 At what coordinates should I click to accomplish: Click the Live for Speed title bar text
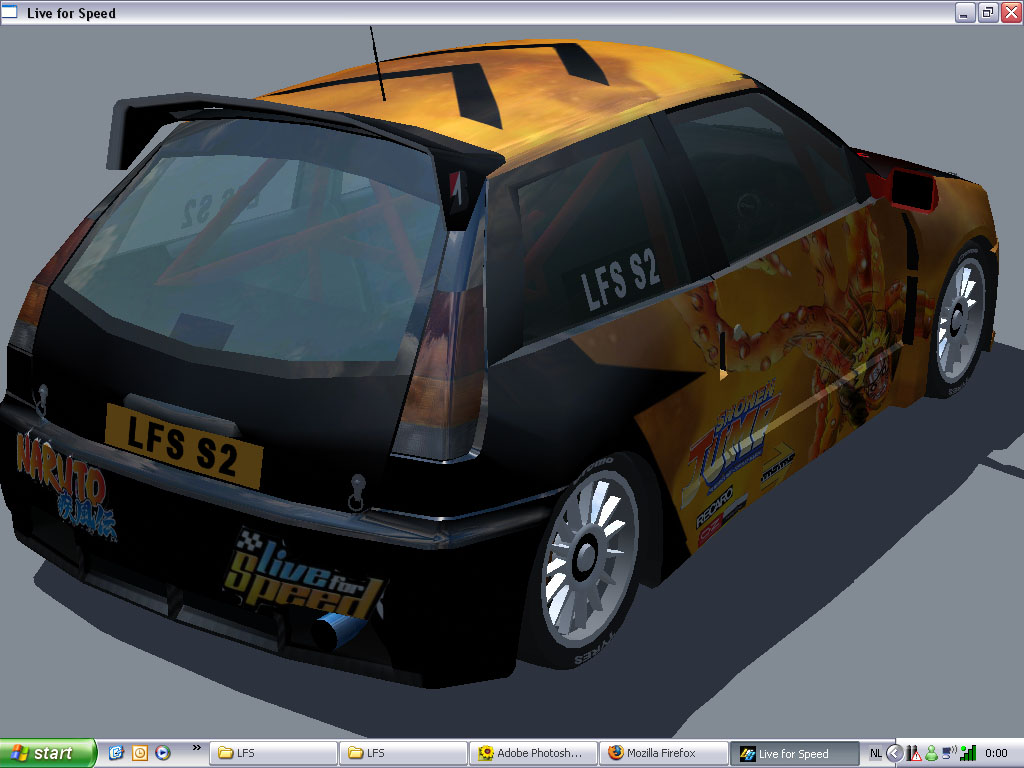coord(71,13)
